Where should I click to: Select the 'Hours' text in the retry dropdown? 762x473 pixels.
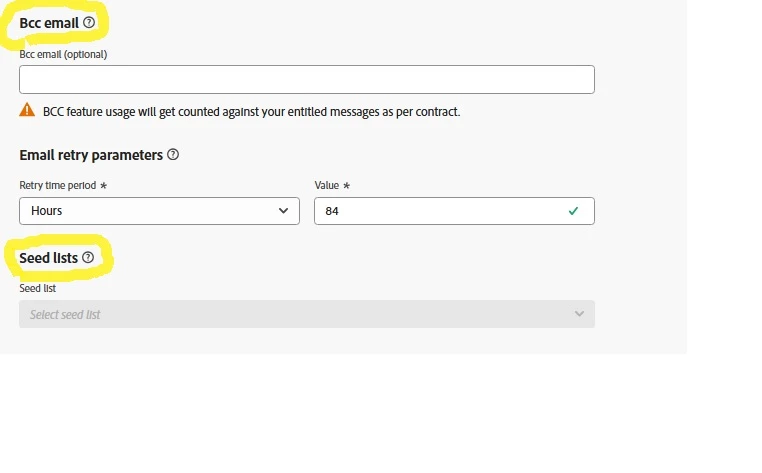[47, 211]
